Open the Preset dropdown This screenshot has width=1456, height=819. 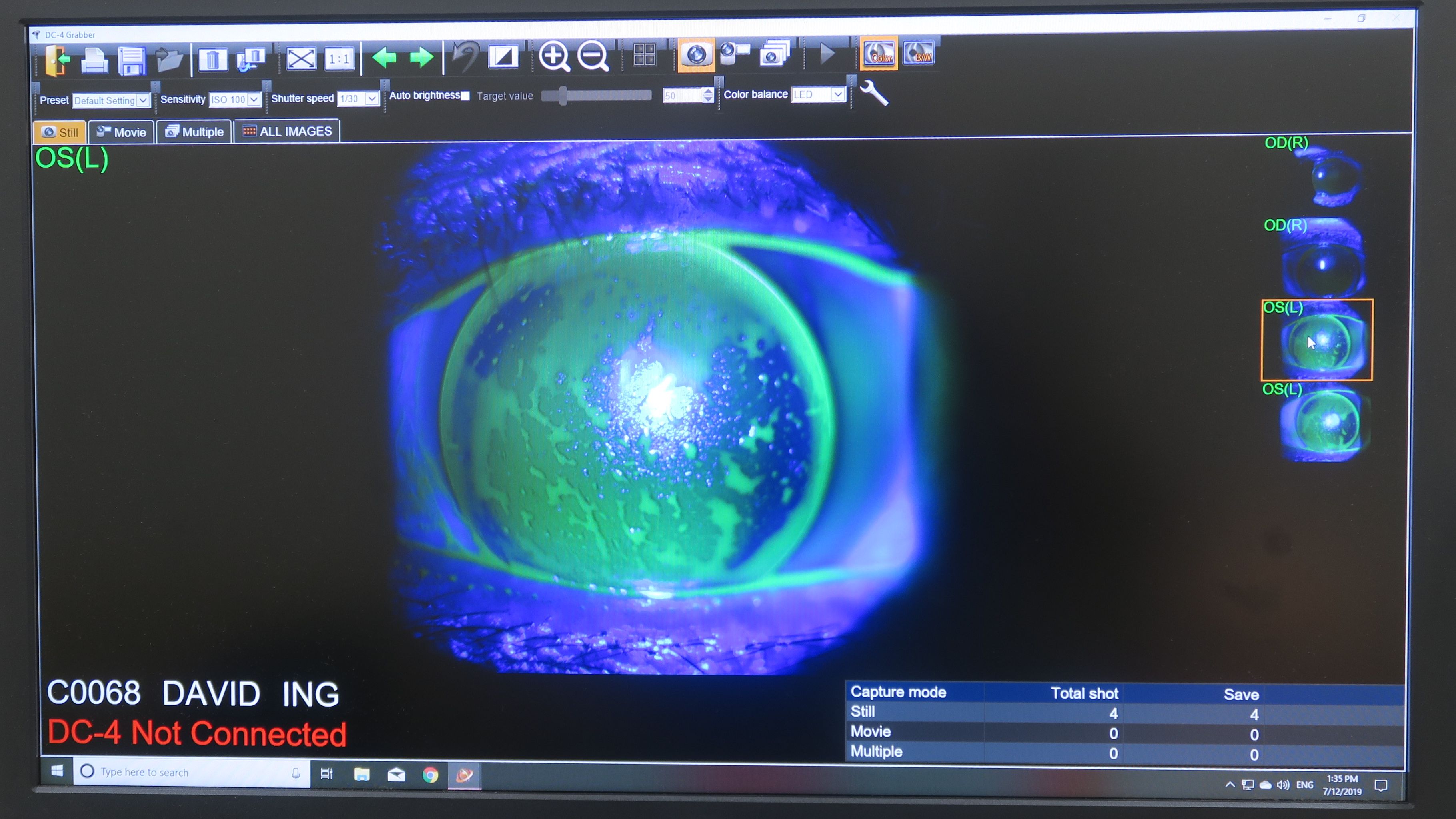[x=111, y=100]
